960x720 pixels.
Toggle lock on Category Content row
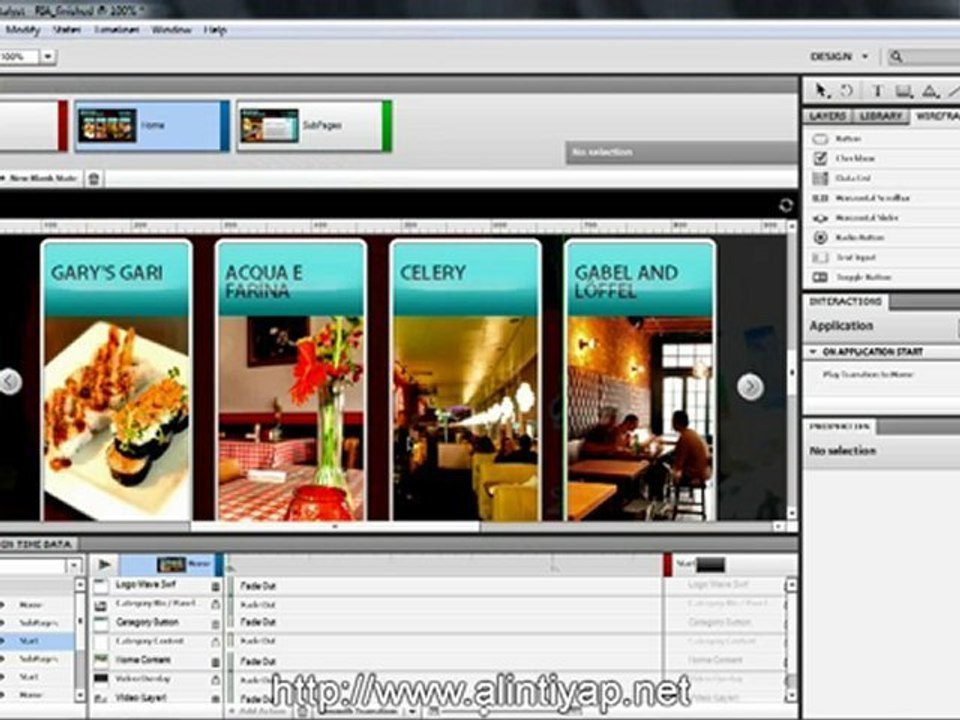[216, 642]
